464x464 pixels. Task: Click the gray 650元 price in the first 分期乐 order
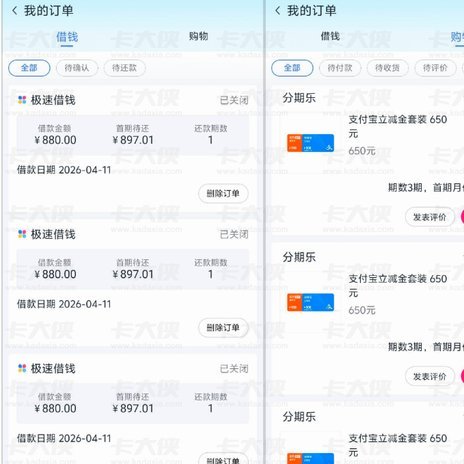click(x=362, y=151)
